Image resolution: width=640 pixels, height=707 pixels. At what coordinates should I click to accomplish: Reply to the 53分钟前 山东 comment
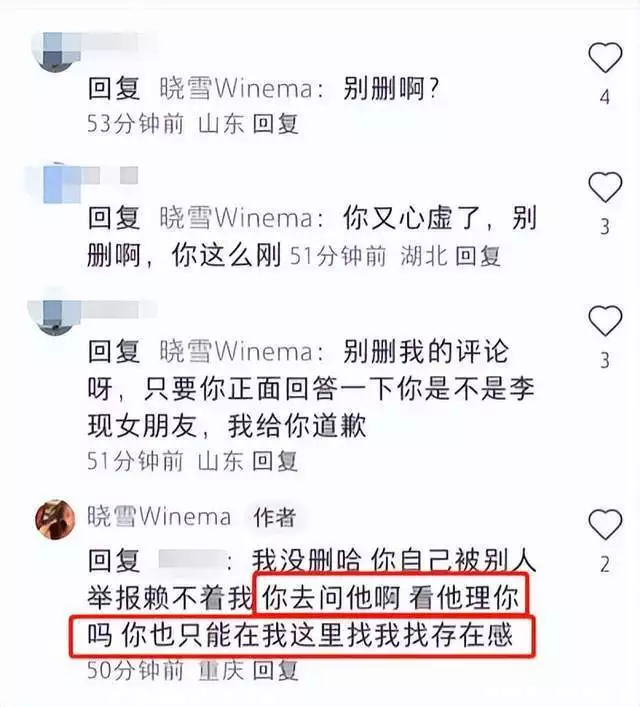tap(275, 124)
